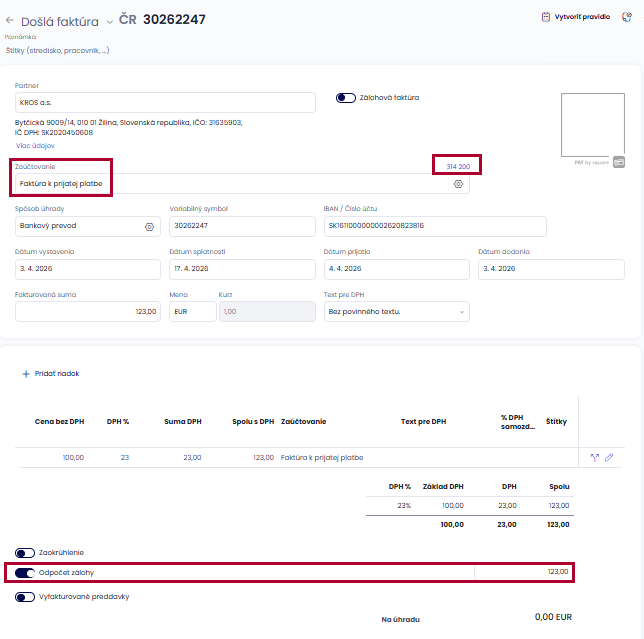Screen dimensions: 644x639
Task: Click the PAY by square icon
Action: pos(619,162)
